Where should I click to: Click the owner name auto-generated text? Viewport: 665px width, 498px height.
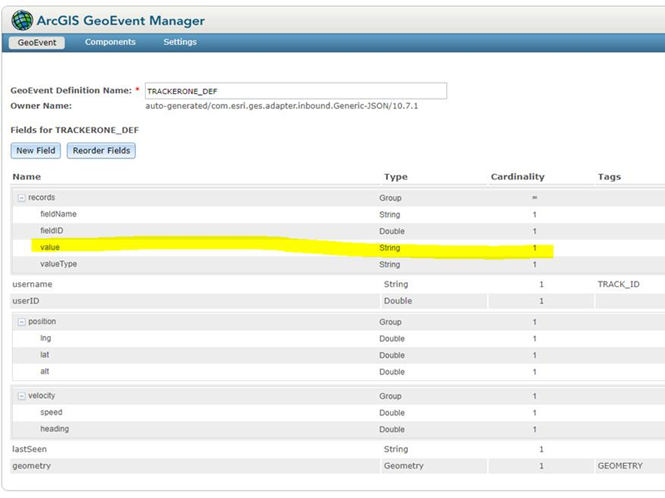coord(282,106)
